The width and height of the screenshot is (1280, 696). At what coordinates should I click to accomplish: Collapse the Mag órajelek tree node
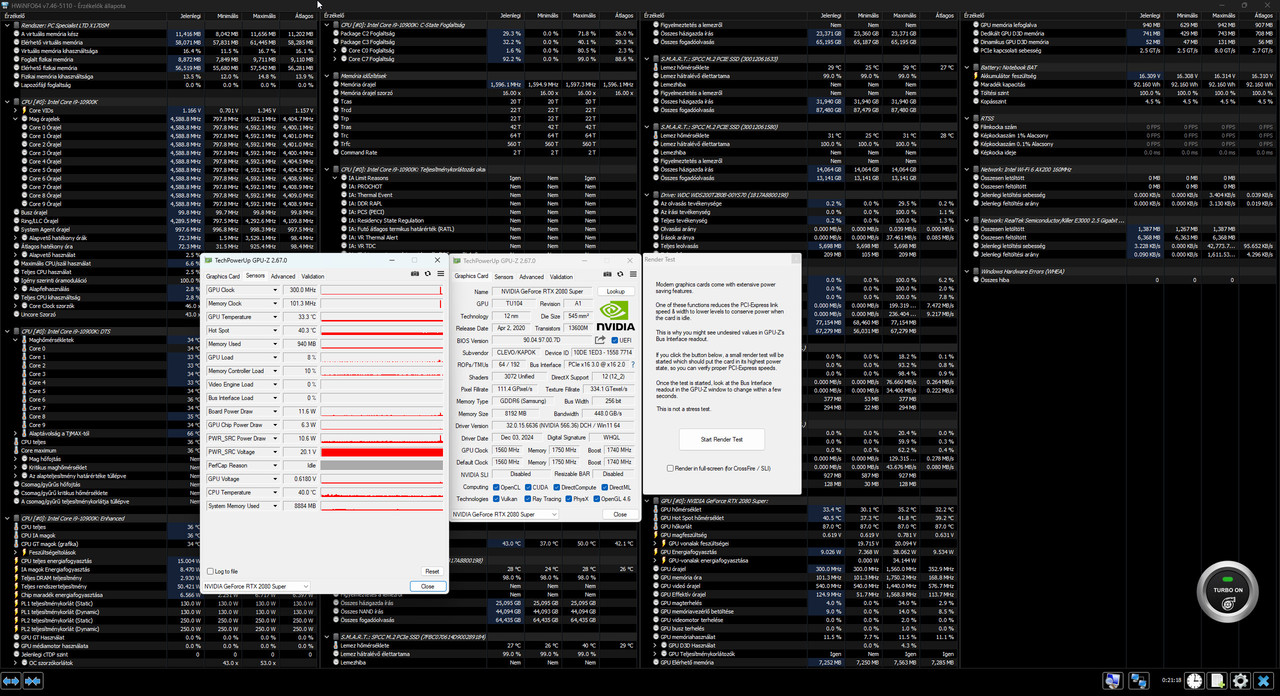(17, 118)
